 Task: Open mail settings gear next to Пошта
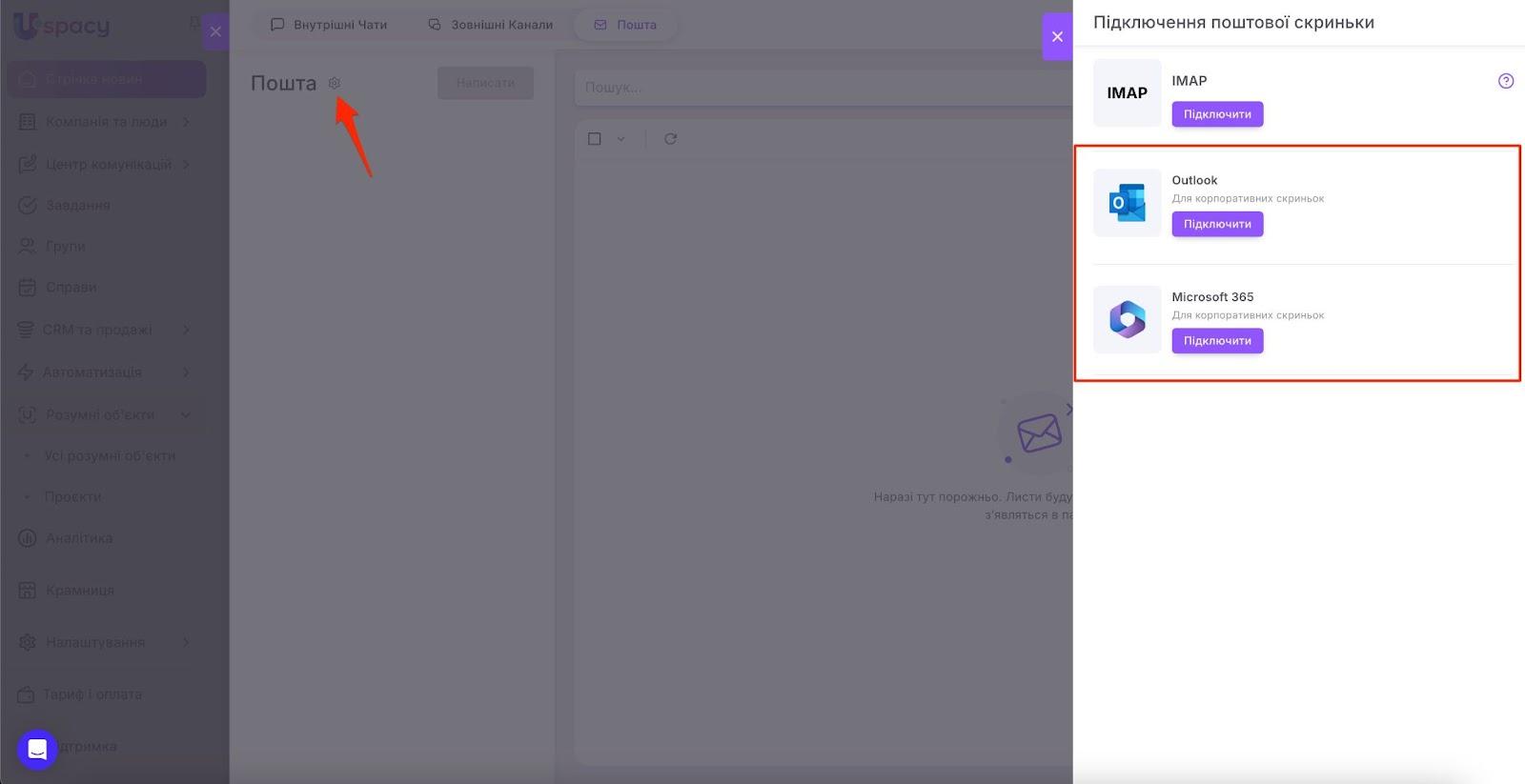pos(335,83)
